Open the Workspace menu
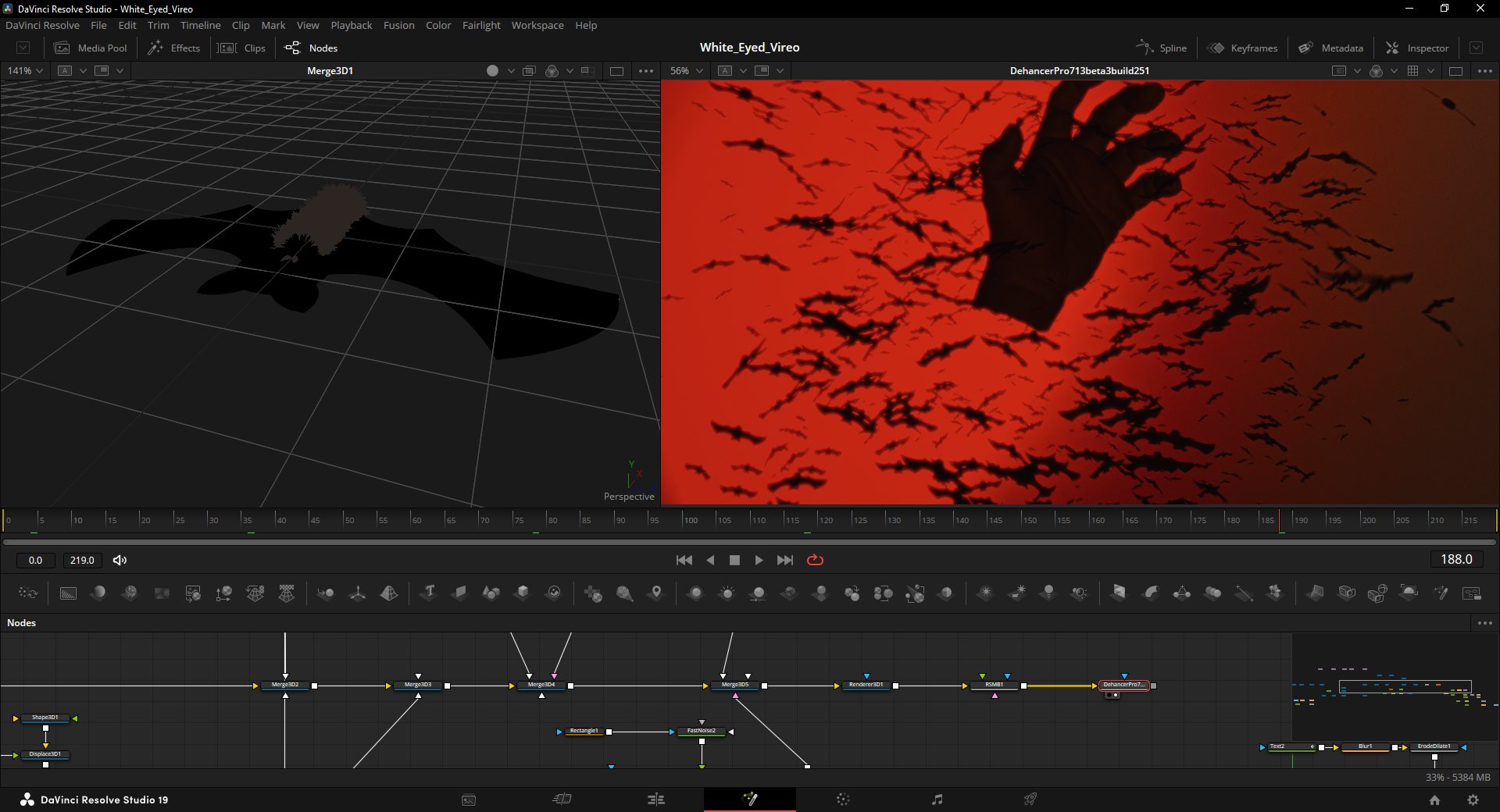 point(537,25)
